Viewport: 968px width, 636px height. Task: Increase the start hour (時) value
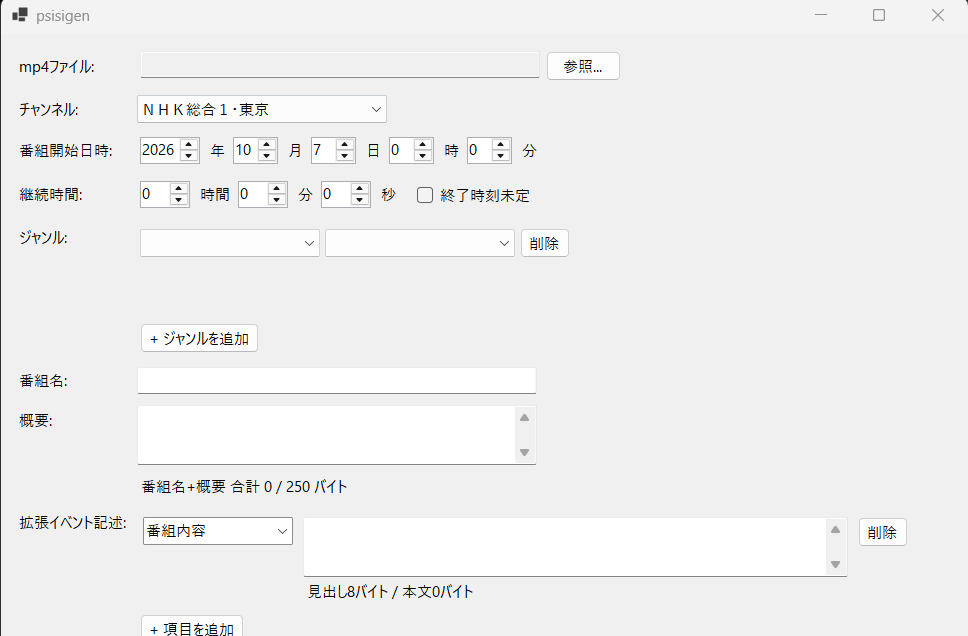point(423,144)
